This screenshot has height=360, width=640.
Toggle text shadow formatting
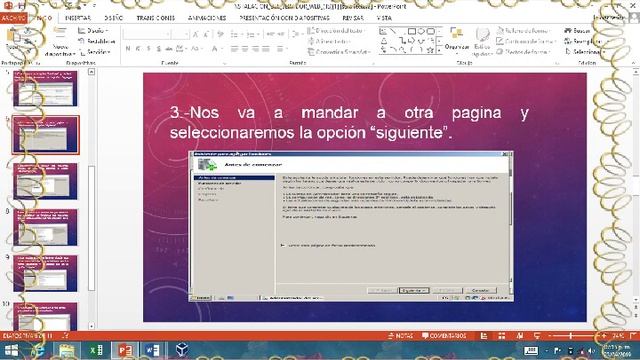(x=159, y=49)
